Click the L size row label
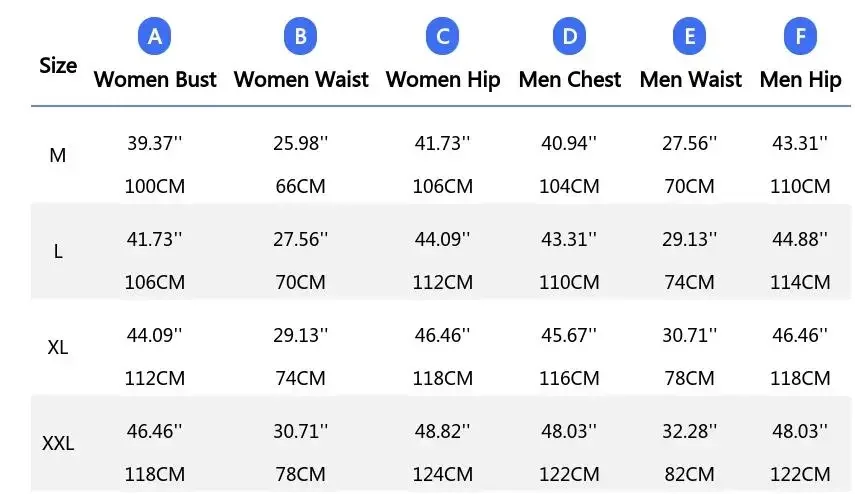Viewport: 855px width, 494px height. click(58, 252)
